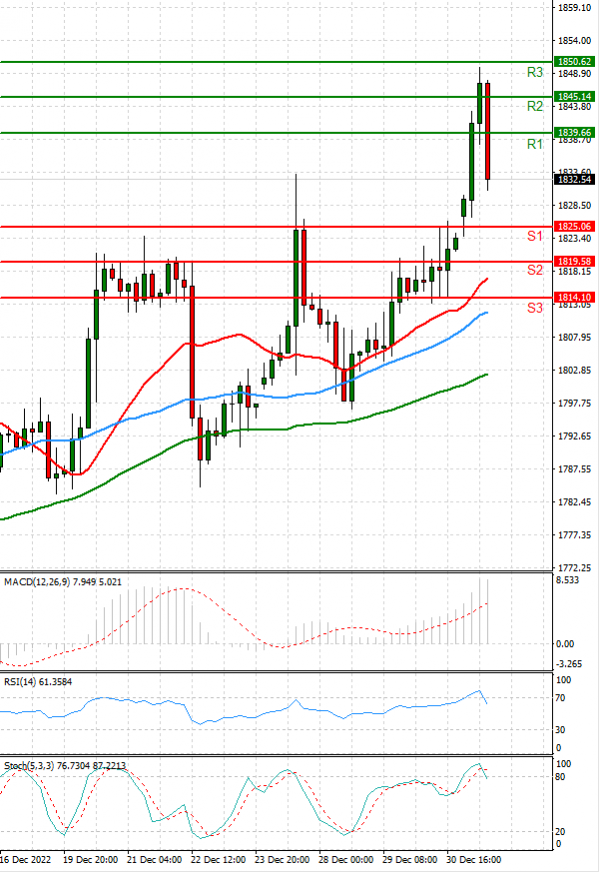
Task: Click the 28 Dec 00:00 time axis label
Action: coord(346,859)
